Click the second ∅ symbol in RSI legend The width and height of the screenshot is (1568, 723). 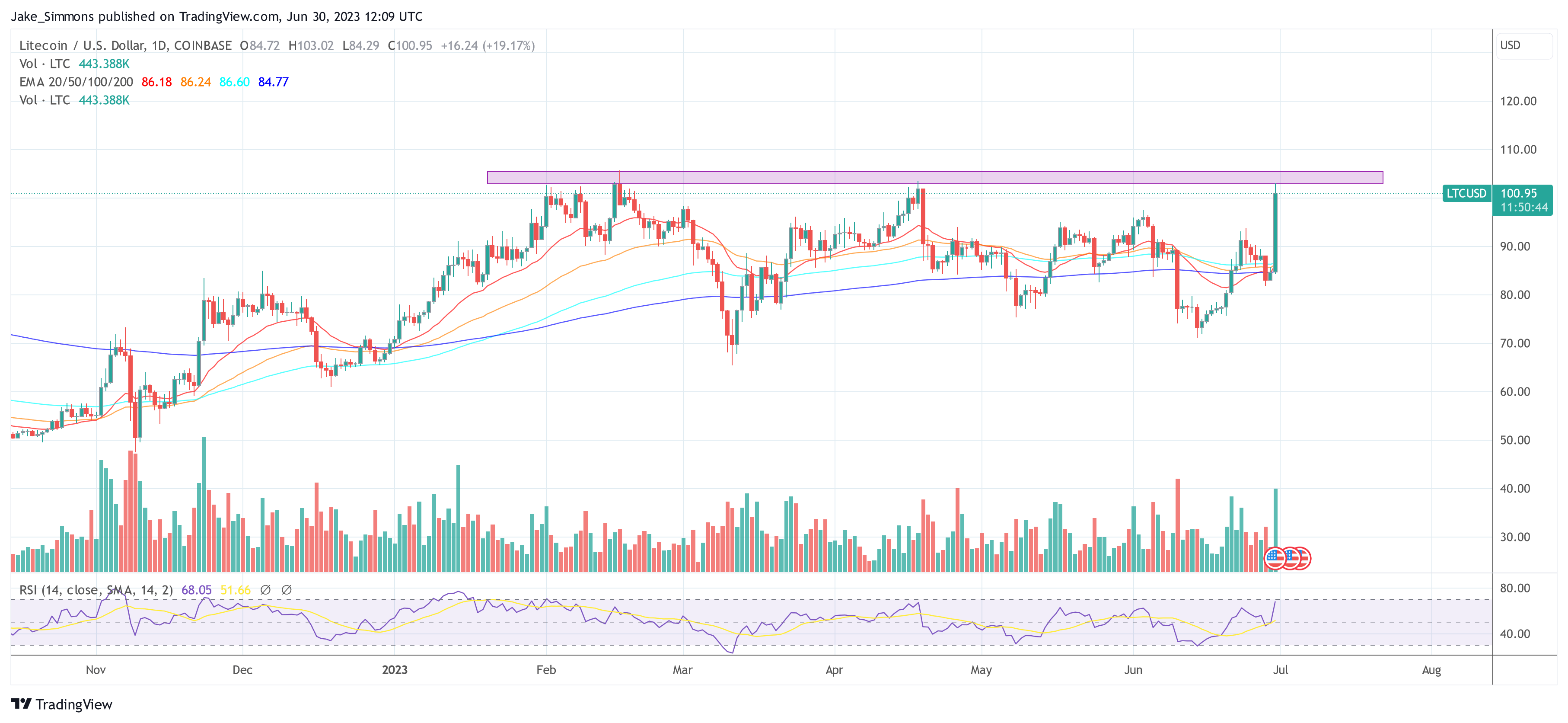click(286, 590)
